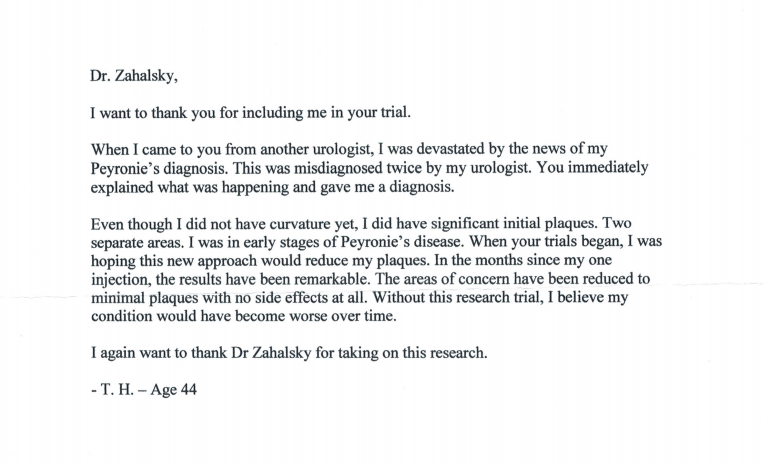Click the signature initials 'T. H.'

pos(117,390)
